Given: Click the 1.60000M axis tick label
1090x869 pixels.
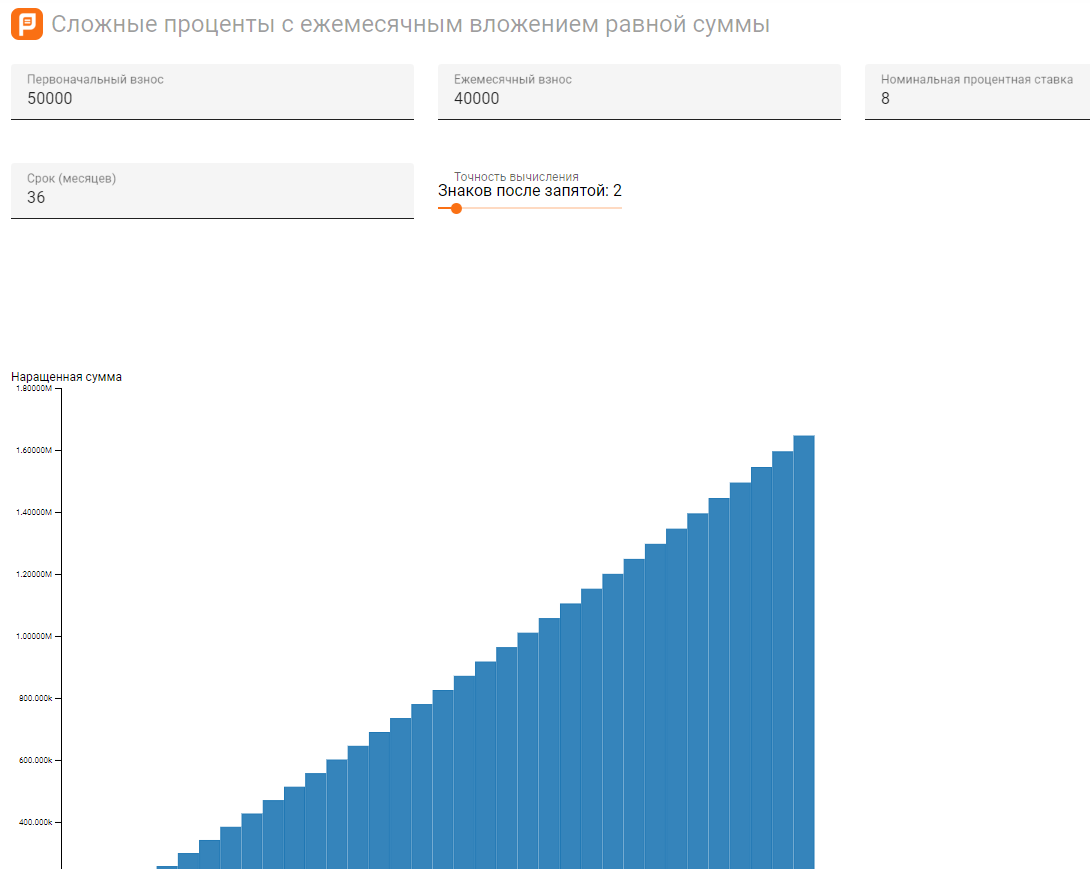Looking at the screenshot, I should (x=34, y=450).
